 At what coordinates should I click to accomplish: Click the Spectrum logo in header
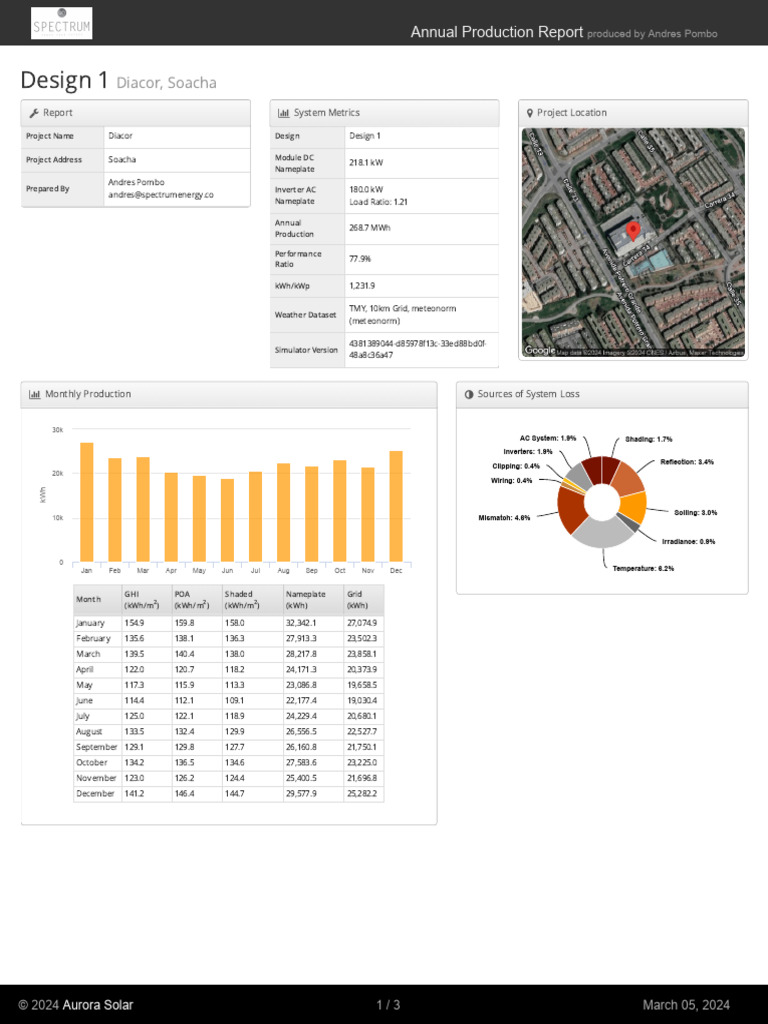pos(61,23)
